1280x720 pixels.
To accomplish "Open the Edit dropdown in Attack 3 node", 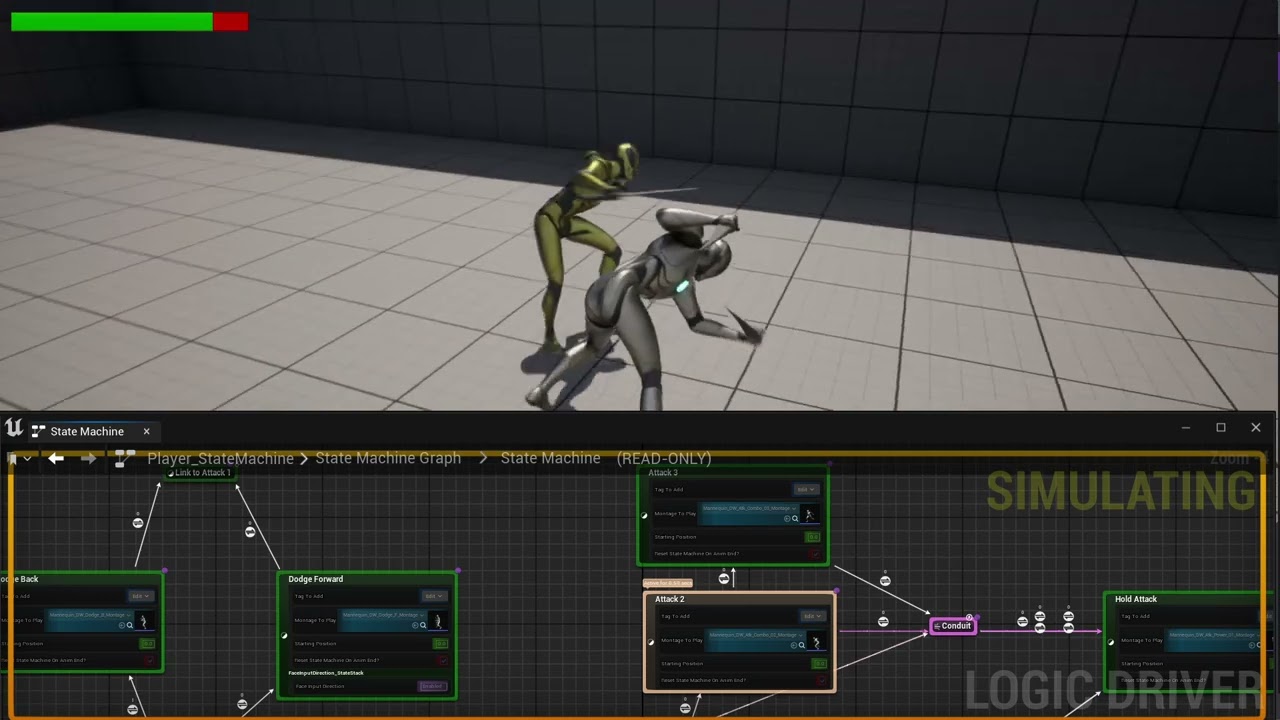I will (806, 490).
